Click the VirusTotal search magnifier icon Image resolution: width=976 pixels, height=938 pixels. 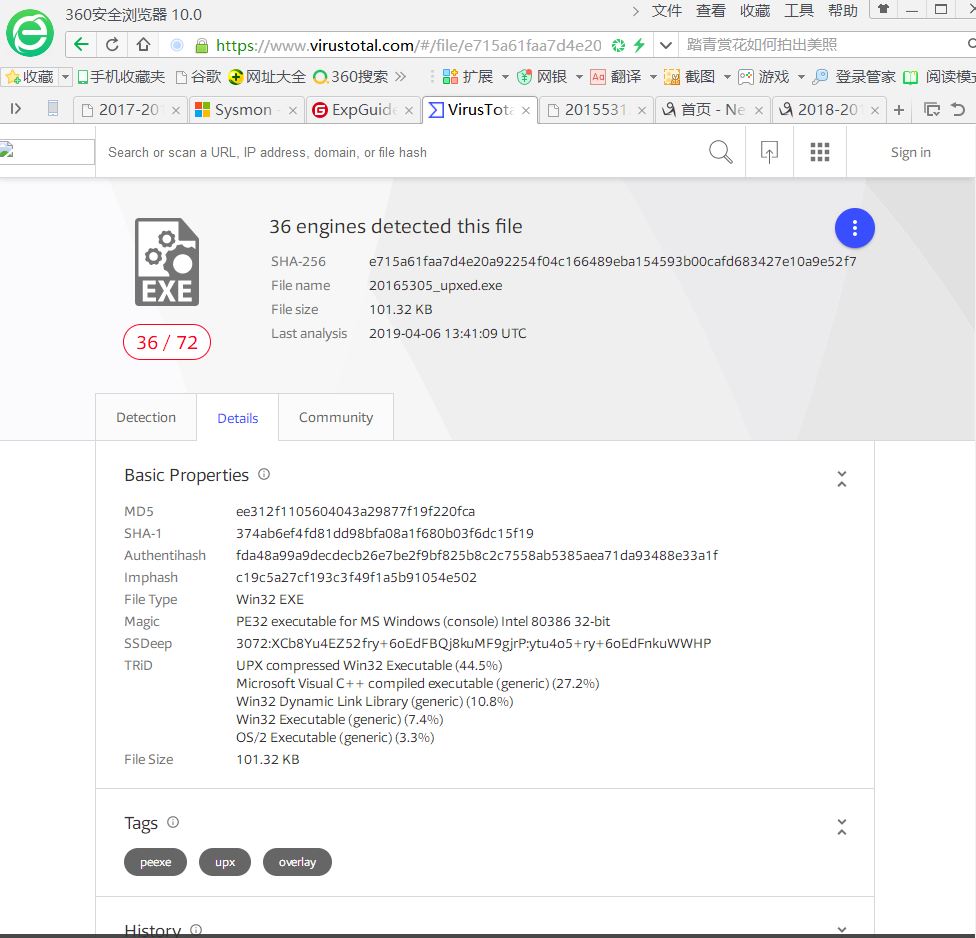coord(720,152)
